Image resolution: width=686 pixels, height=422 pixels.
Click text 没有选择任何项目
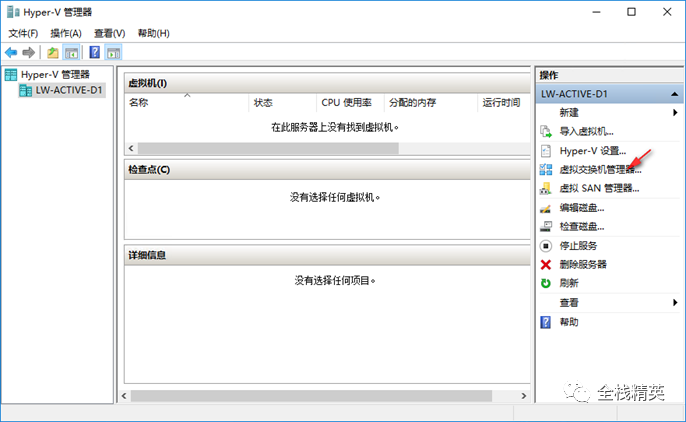(335, 281)
